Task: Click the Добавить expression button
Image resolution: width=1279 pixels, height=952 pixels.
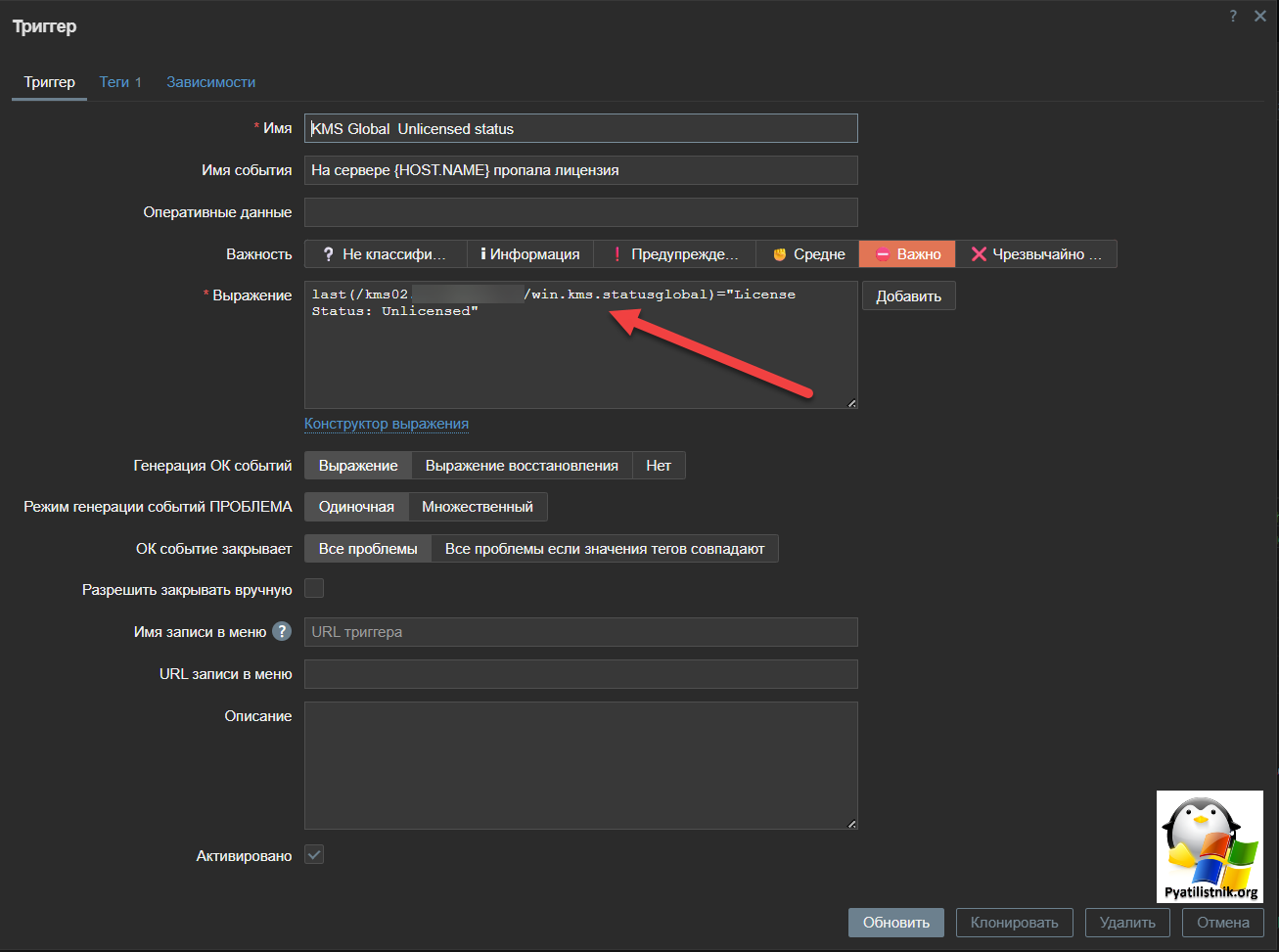Action: tap(908, 295)
